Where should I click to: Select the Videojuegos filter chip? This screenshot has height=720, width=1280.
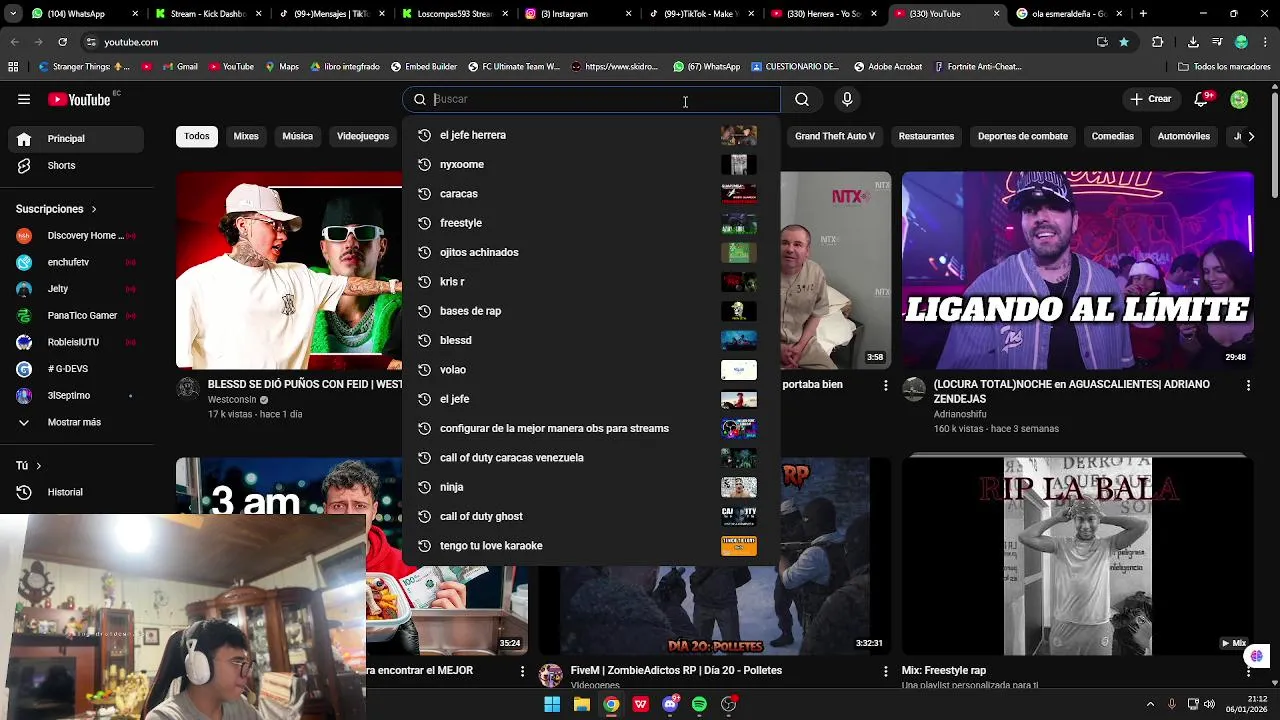point(363,136)
